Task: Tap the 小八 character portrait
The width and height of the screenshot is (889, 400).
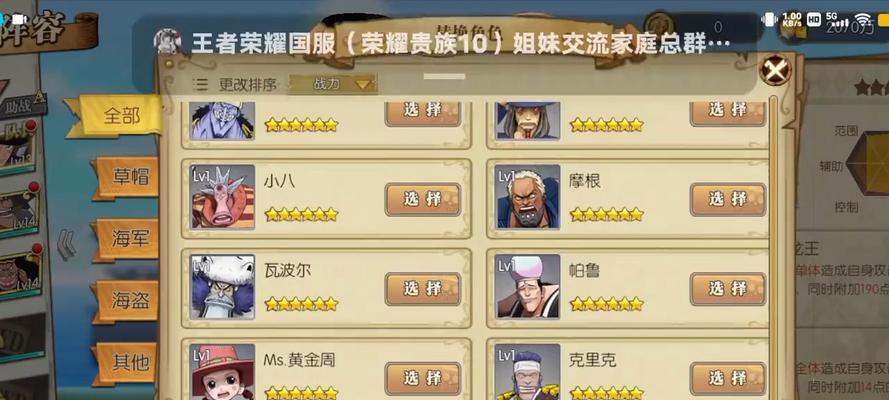Action: pyautogui.click(x=223, y=197)
